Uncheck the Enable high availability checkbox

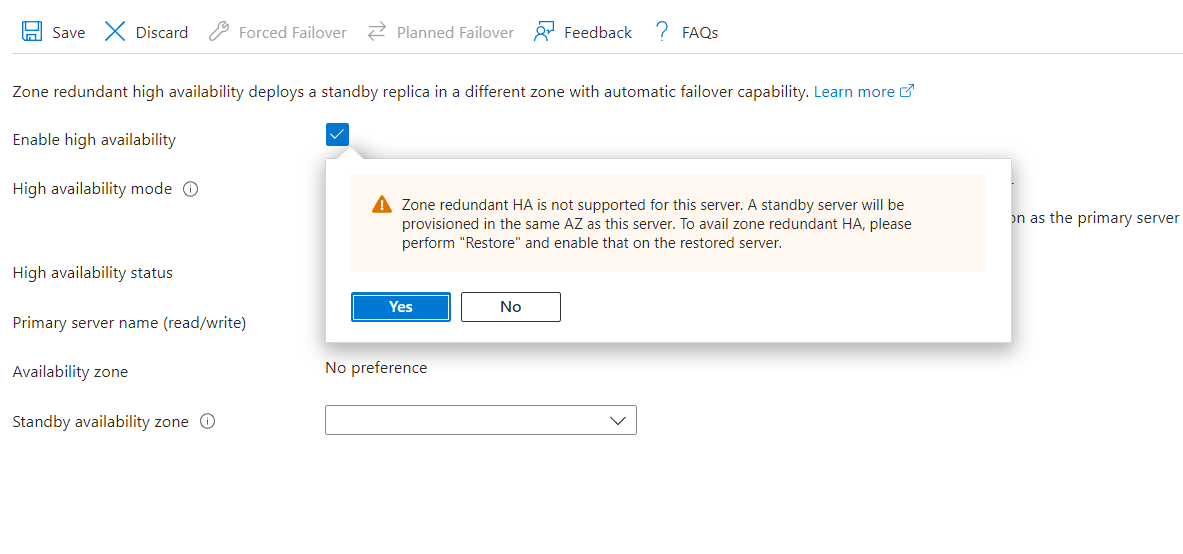[x=337, y=134]
